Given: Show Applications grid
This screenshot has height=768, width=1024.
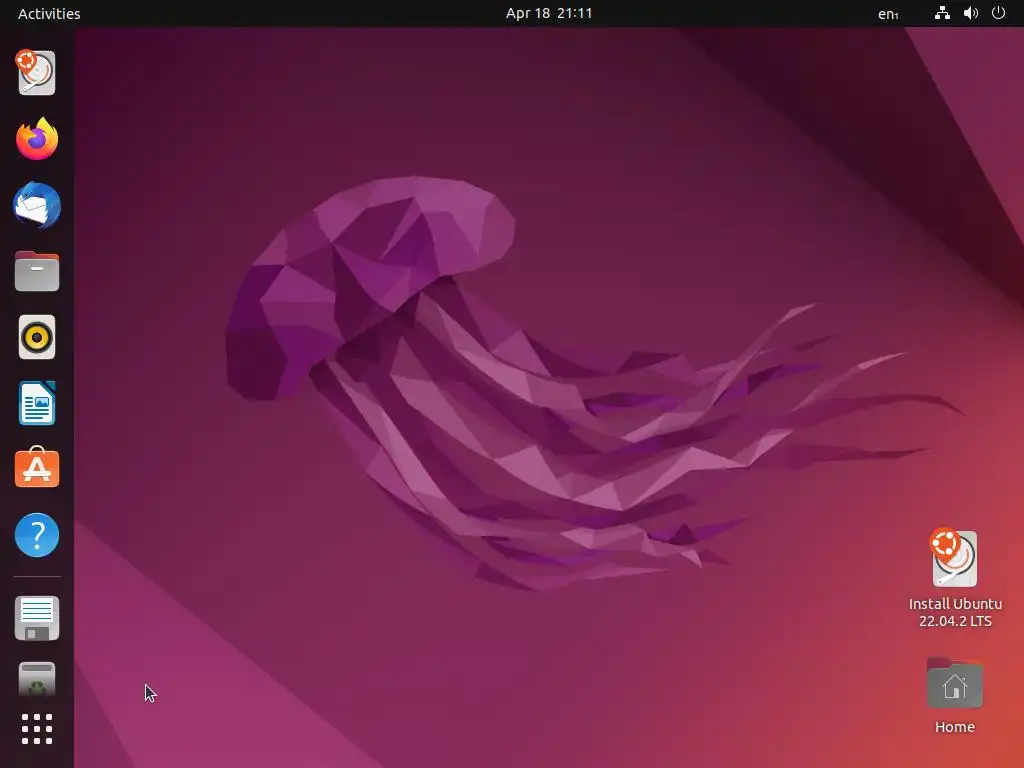Looking at the screenshot, I should 37,729.
